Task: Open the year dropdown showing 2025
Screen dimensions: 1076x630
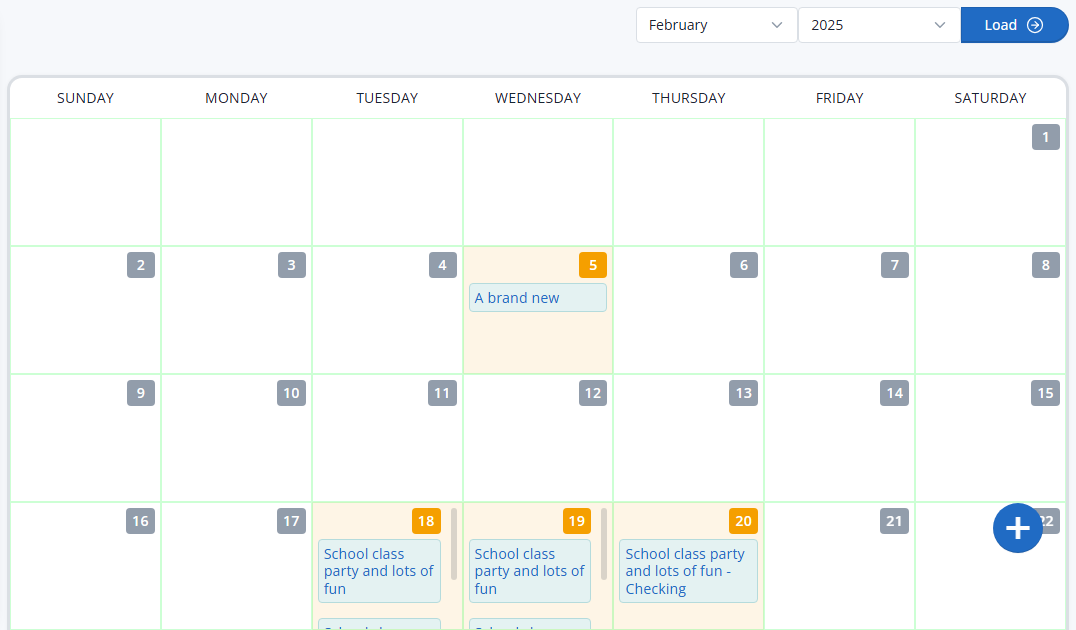Action: click(878, 24)
